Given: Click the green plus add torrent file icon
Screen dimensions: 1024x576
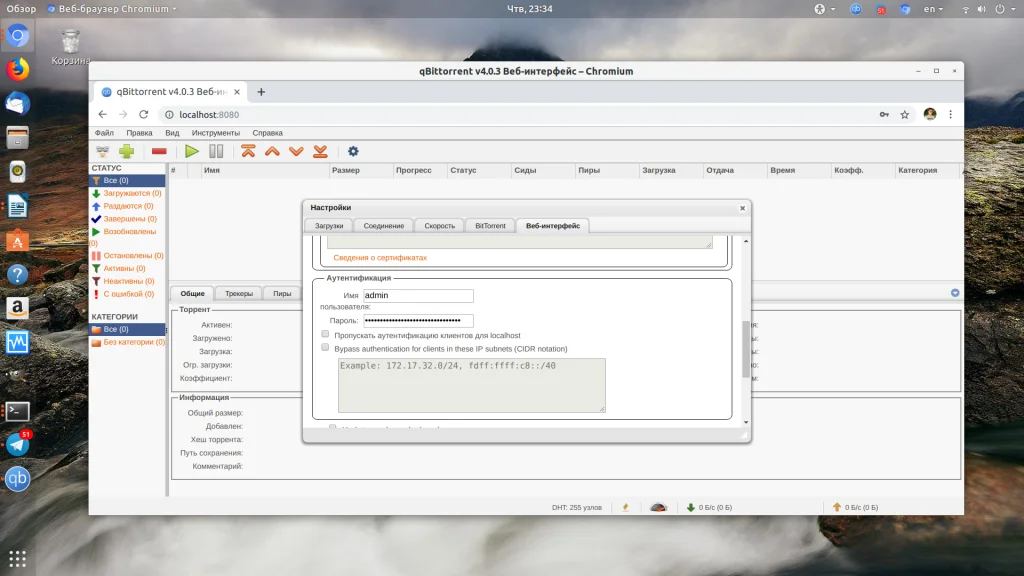Looking at the screenshot, I should tap(127, 152).
